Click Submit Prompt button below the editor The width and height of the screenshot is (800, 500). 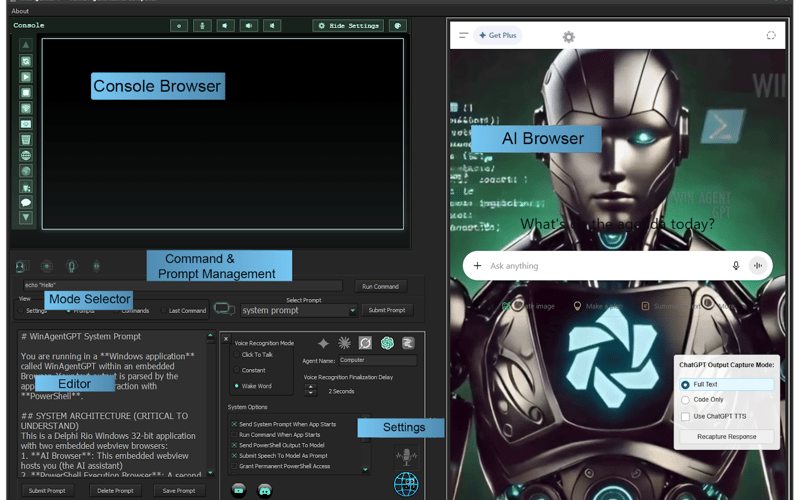47,490
